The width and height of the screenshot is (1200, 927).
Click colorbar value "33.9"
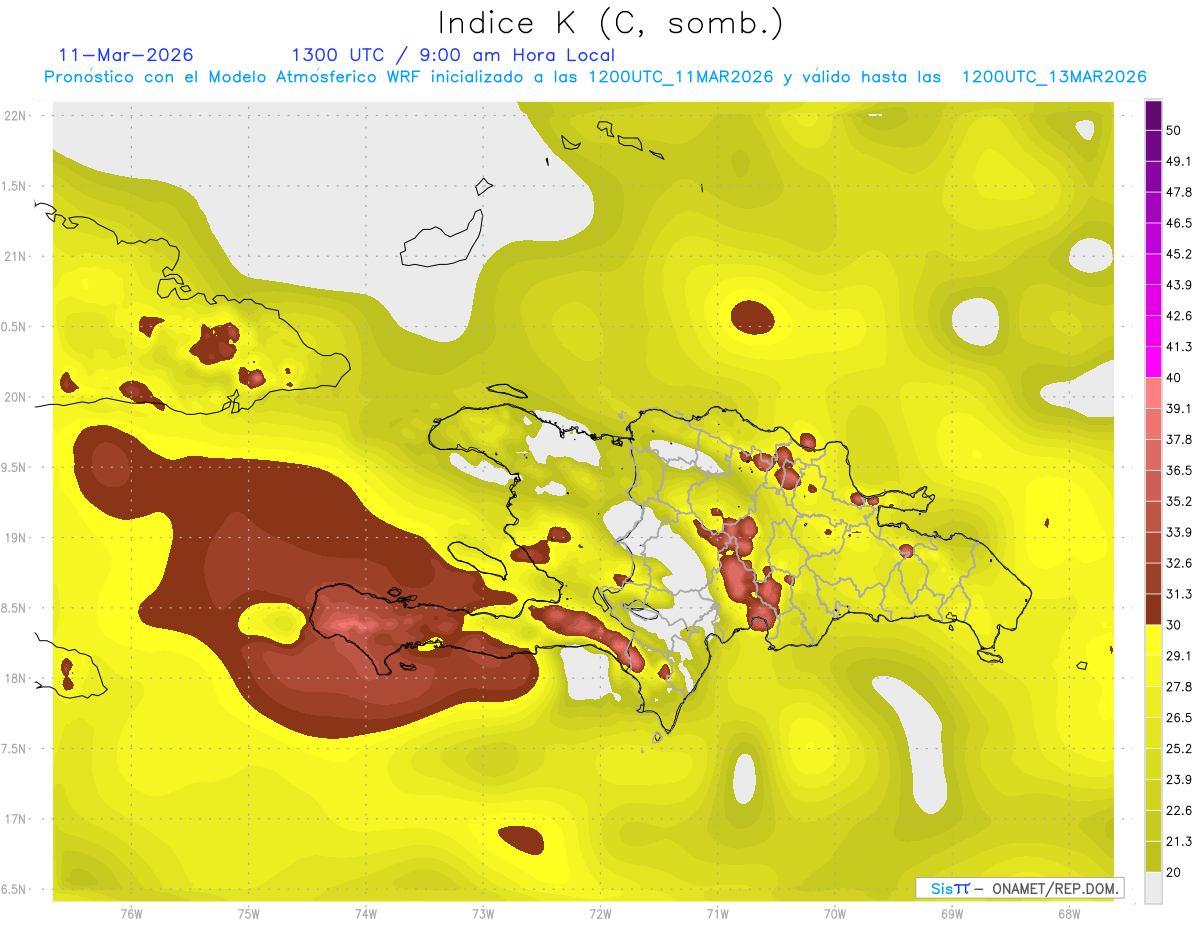coord(1179,532)
